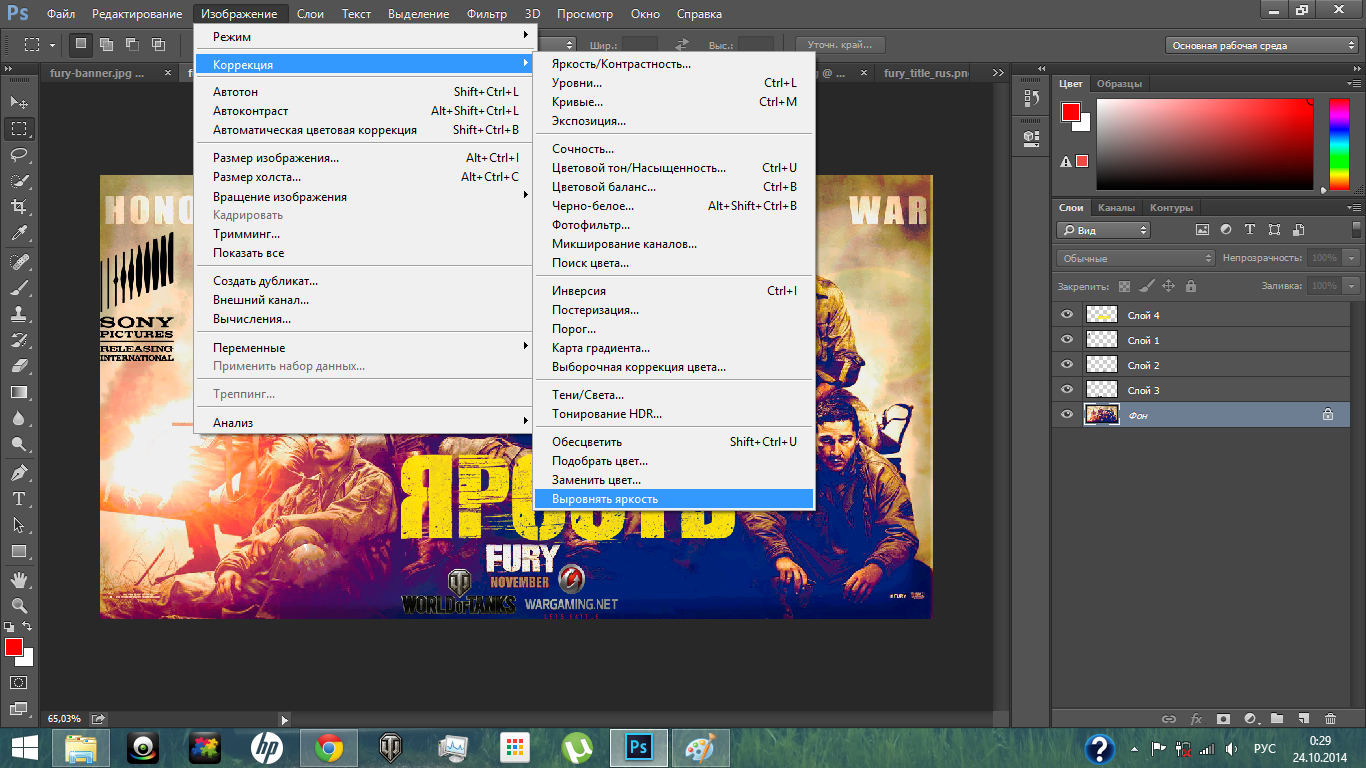Open the Основная рабочая среда workspace dropdown
This screenshot has width=1366, height=768.
[x=1261, y=45]
